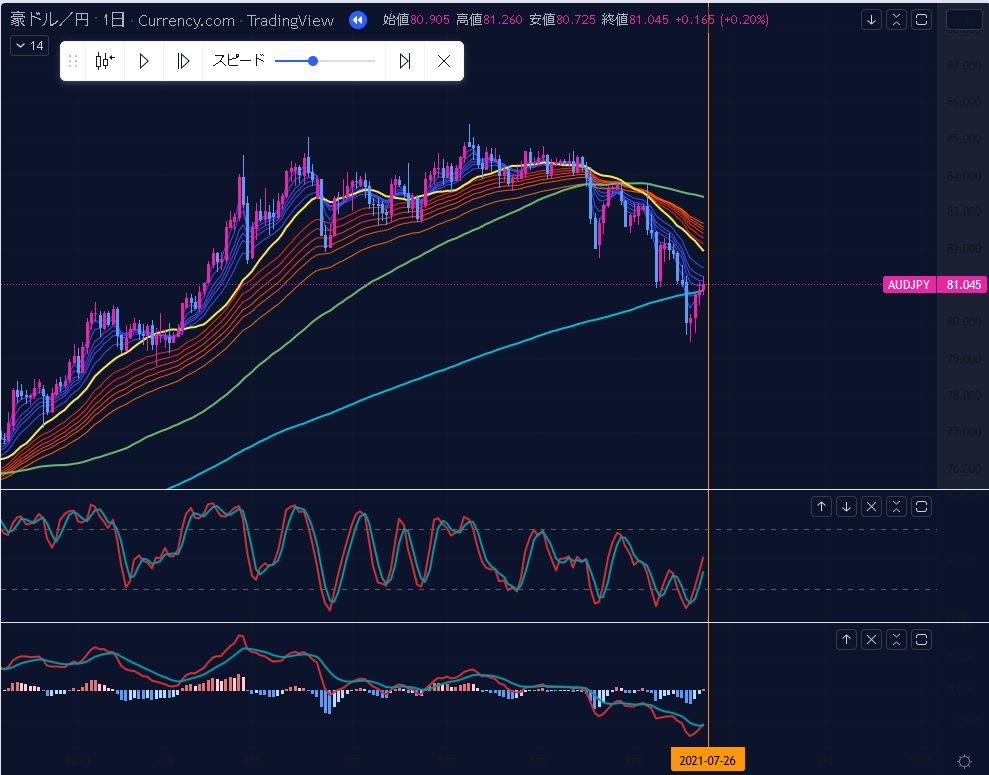Move the stochastic pane up
This screenshot has height=775, width=989.
pyautogui.click(x=822, y=506)
